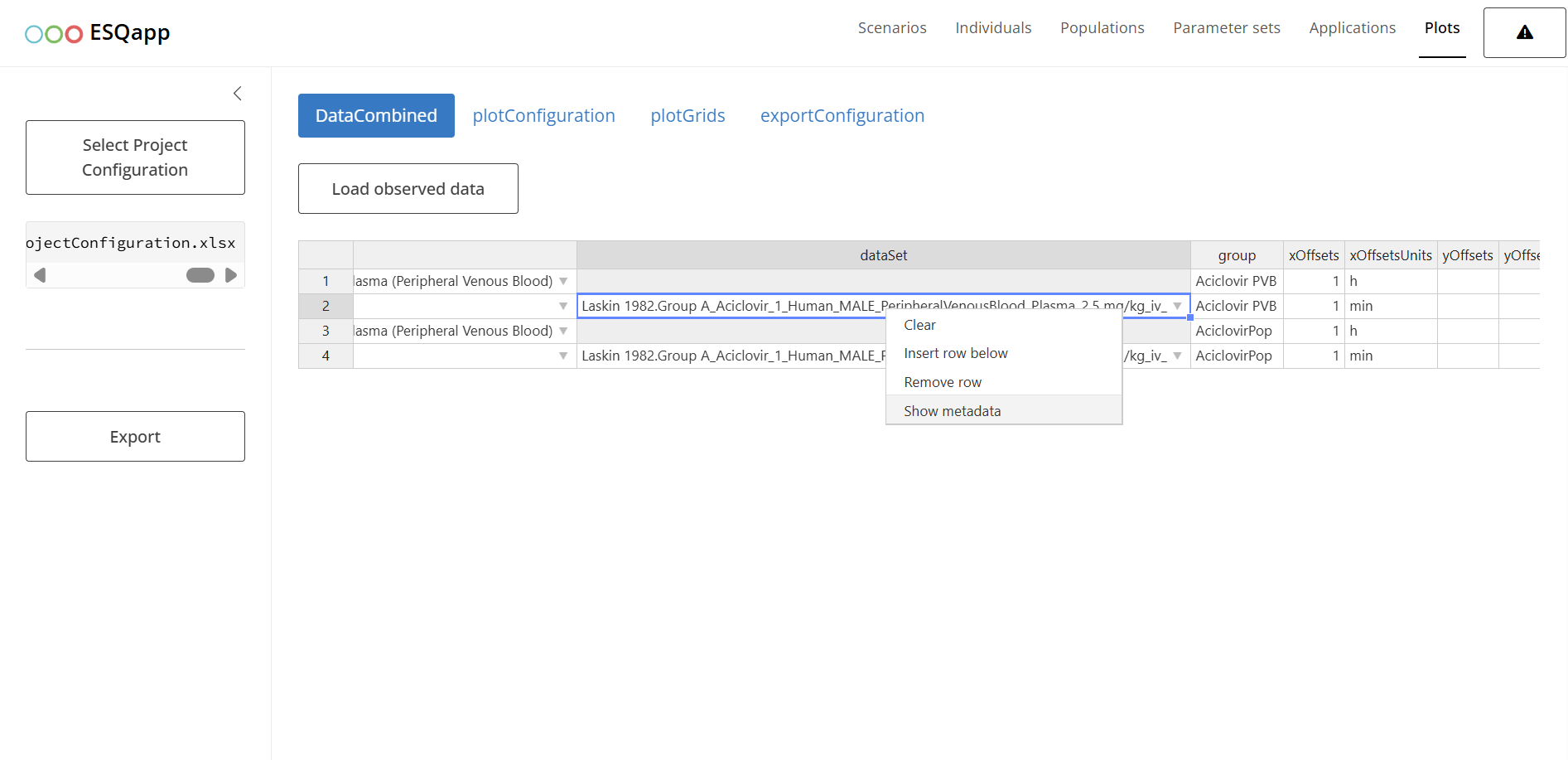Choose Clear from the context menu

pyautogui.click(x=919, y=325)
